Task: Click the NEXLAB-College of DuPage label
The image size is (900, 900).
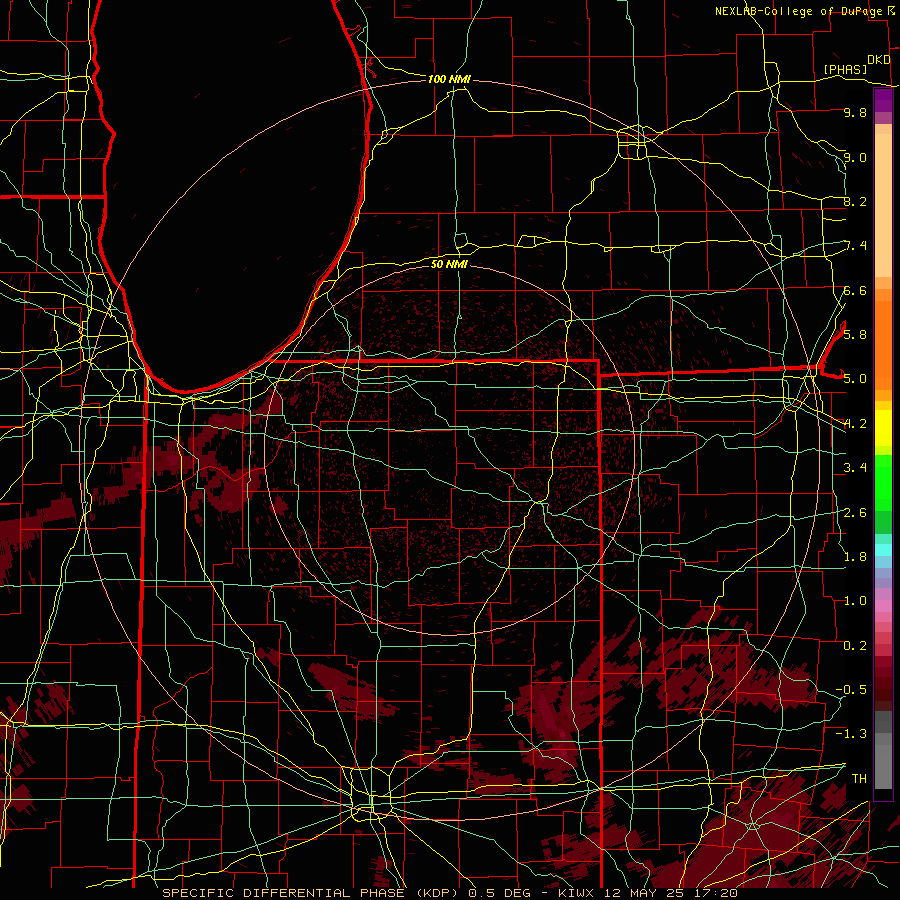Action: coord(798,11)
